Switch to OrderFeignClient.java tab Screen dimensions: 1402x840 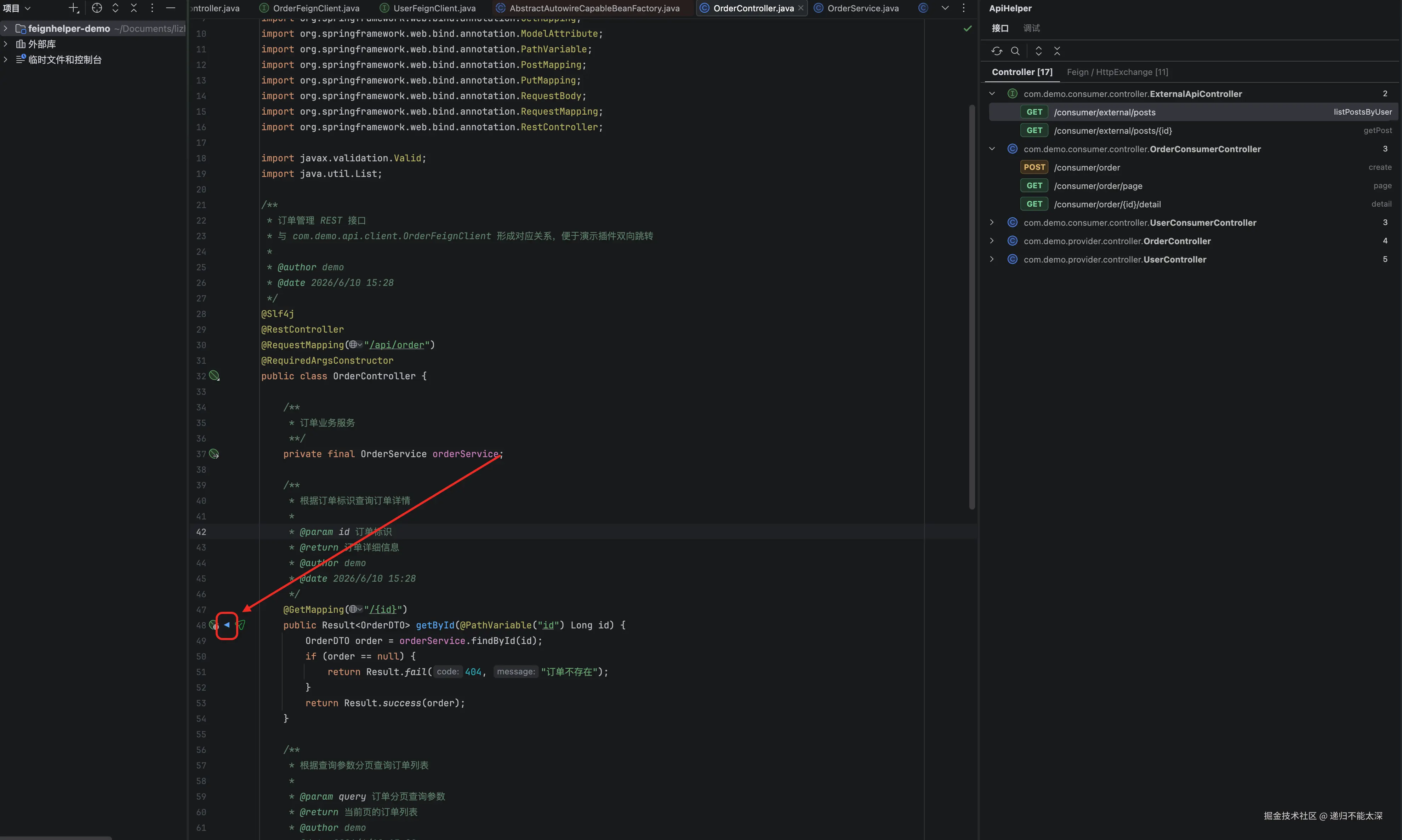click(x=310, y=8)
